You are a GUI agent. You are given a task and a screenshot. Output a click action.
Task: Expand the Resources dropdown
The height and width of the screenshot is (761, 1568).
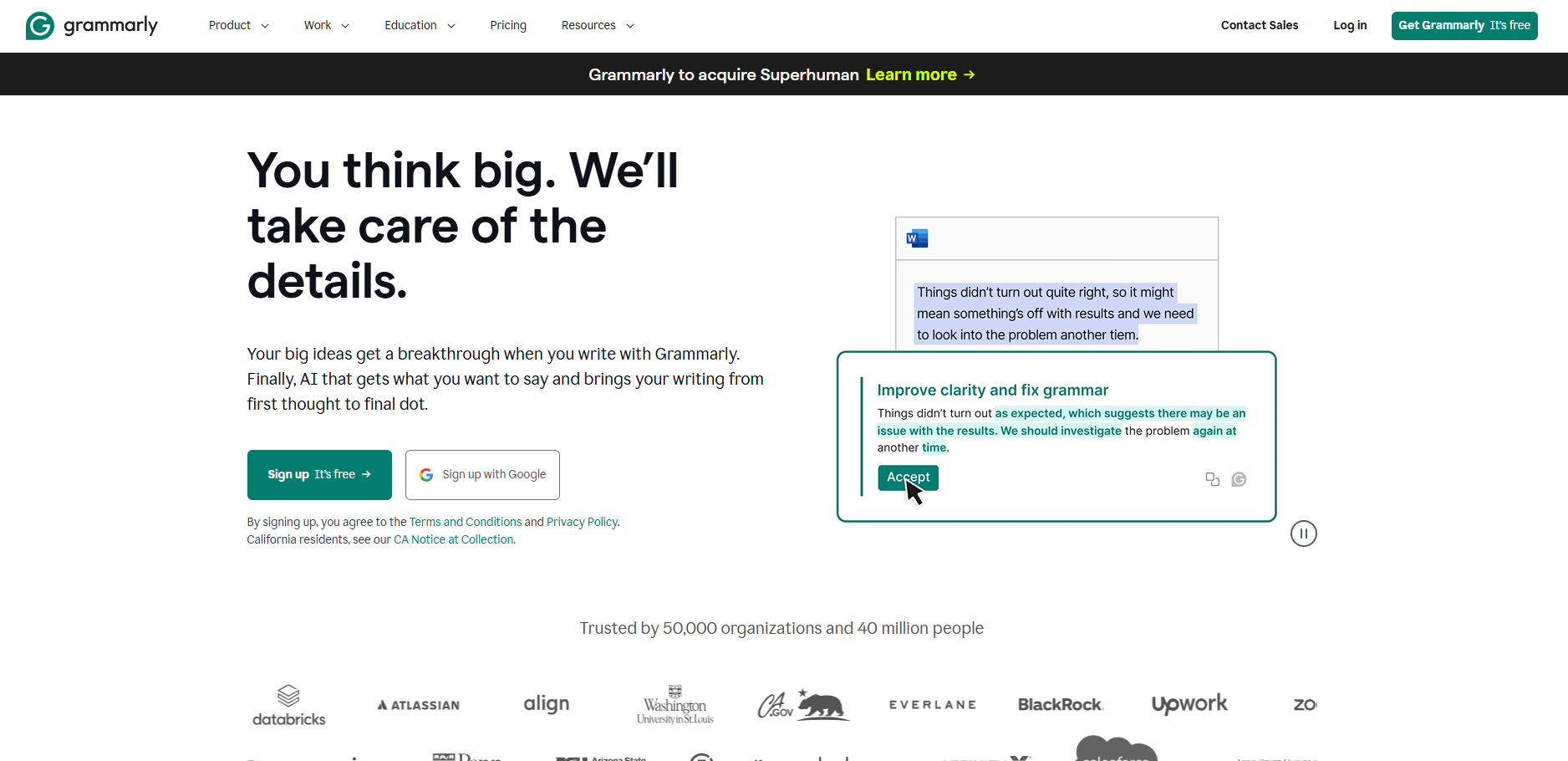tap(597, 25)
